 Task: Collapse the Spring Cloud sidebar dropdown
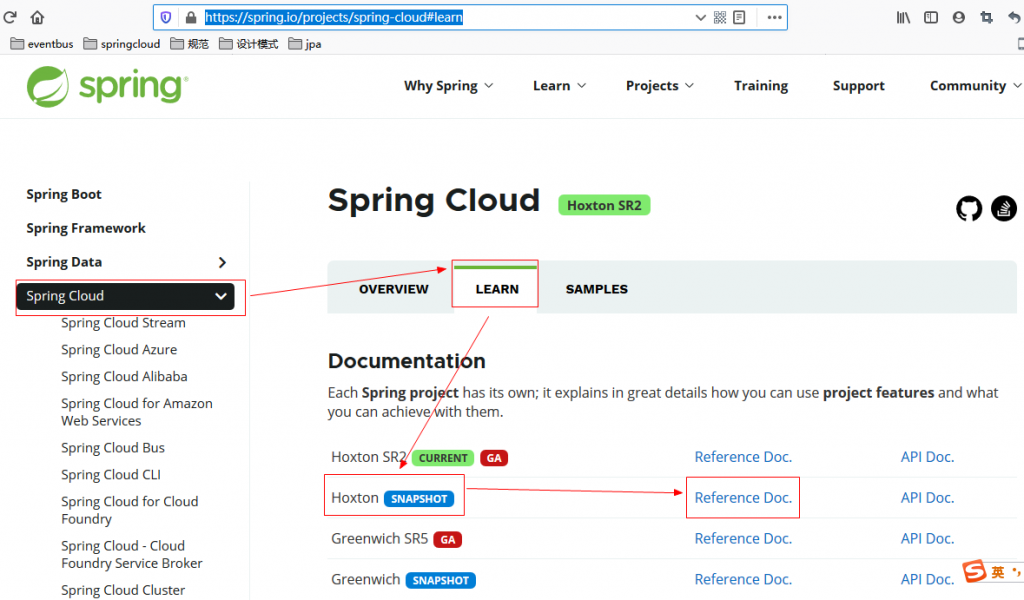coord(221,296)
